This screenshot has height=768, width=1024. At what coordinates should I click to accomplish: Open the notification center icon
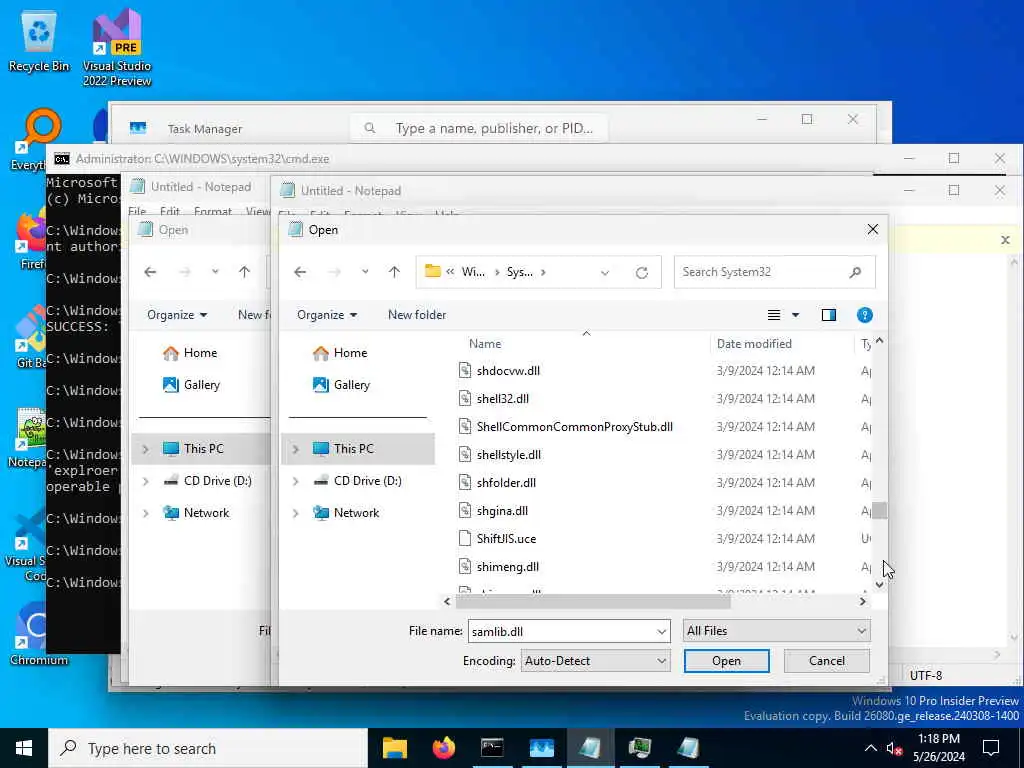[x=991, y=748]
